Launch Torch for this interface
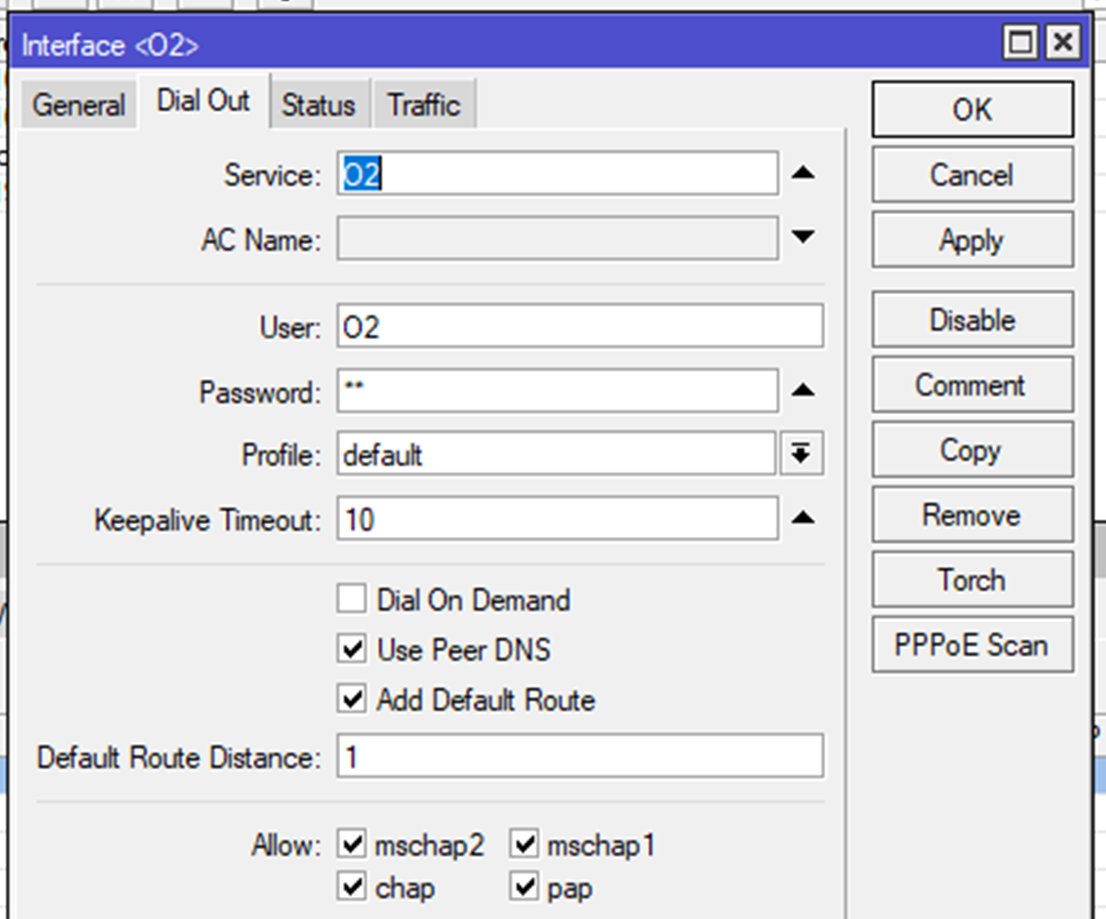 971,580
